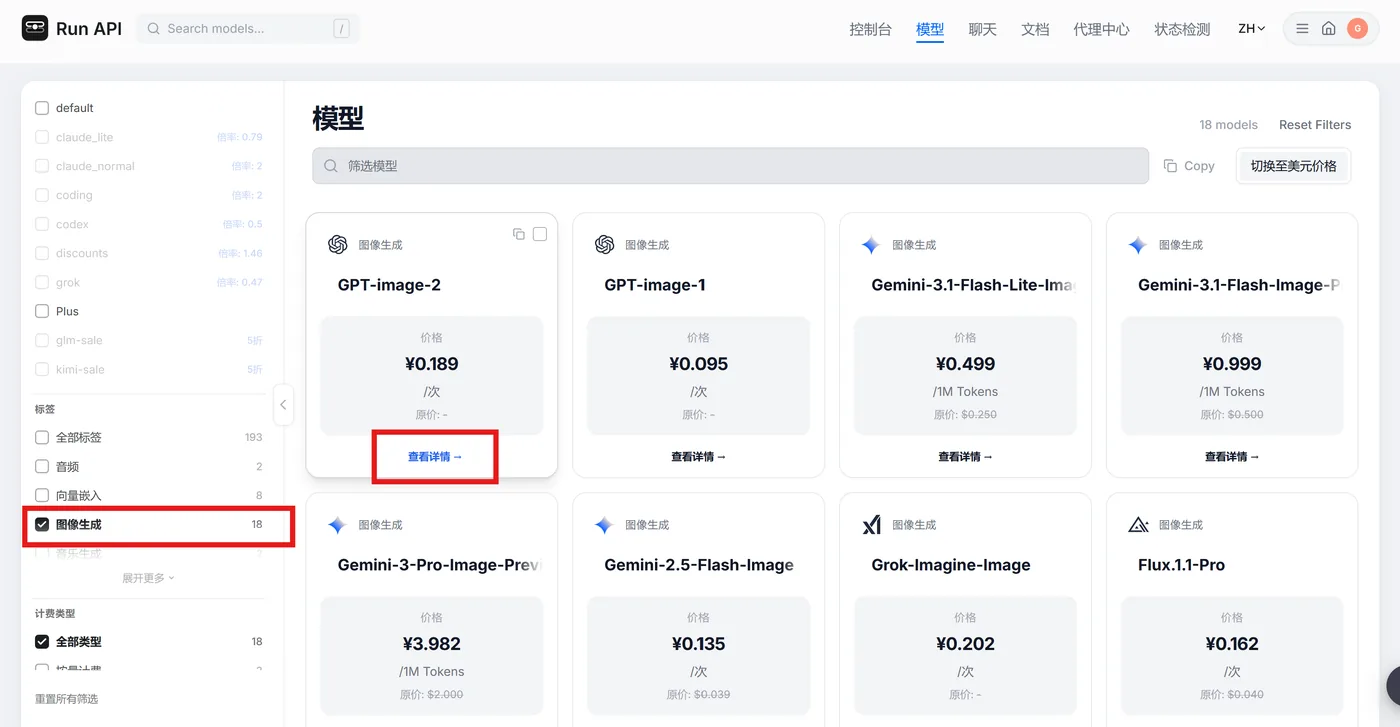Click Gemini star icon on Gemini-3.1-Flash-Image-P card

tap(1138, 245)
